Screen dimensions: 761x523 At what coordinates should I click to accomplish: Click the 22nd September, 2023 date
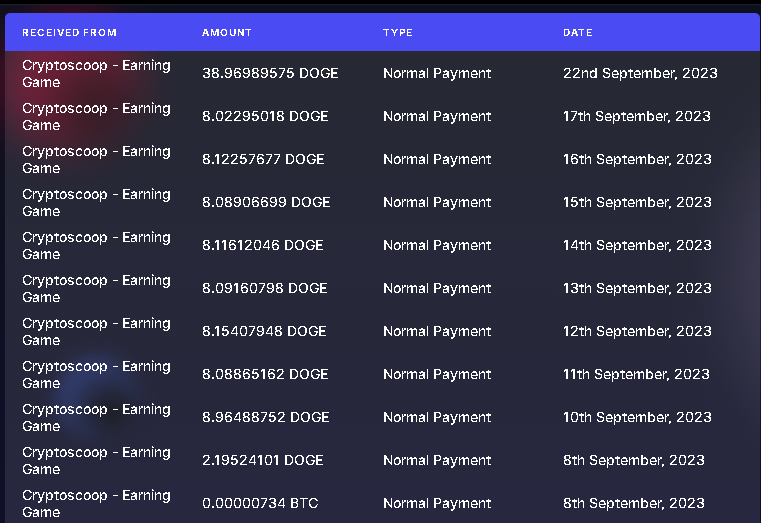(x=639, y=73)
